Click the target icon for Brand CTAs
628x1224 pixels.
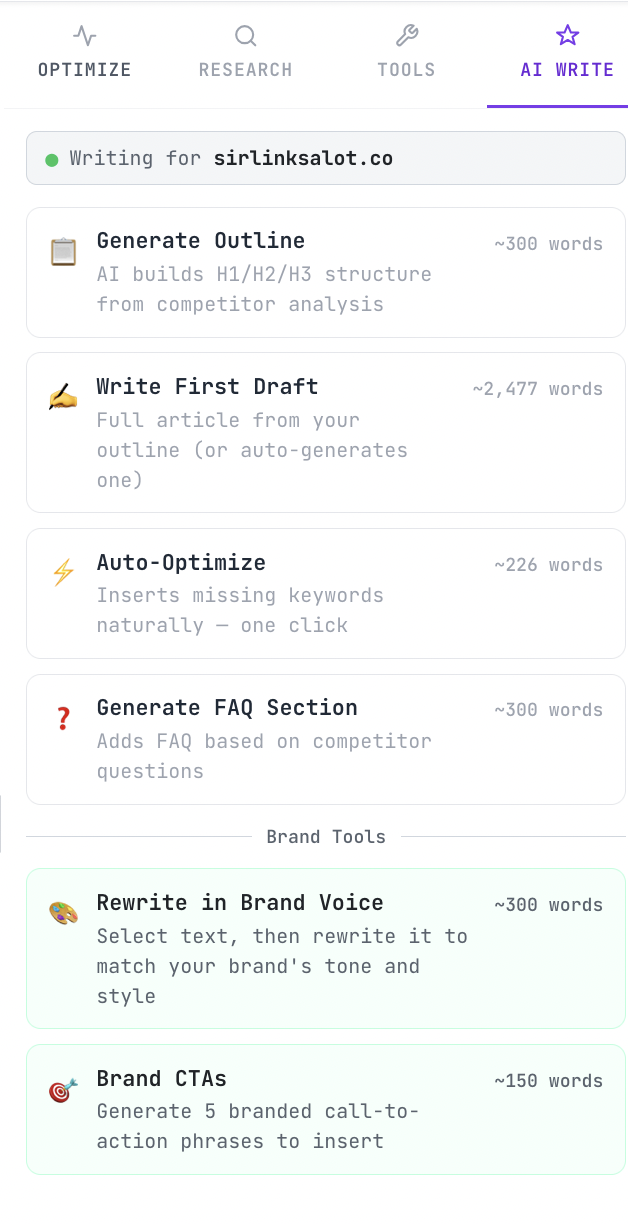coord(63,1090)
